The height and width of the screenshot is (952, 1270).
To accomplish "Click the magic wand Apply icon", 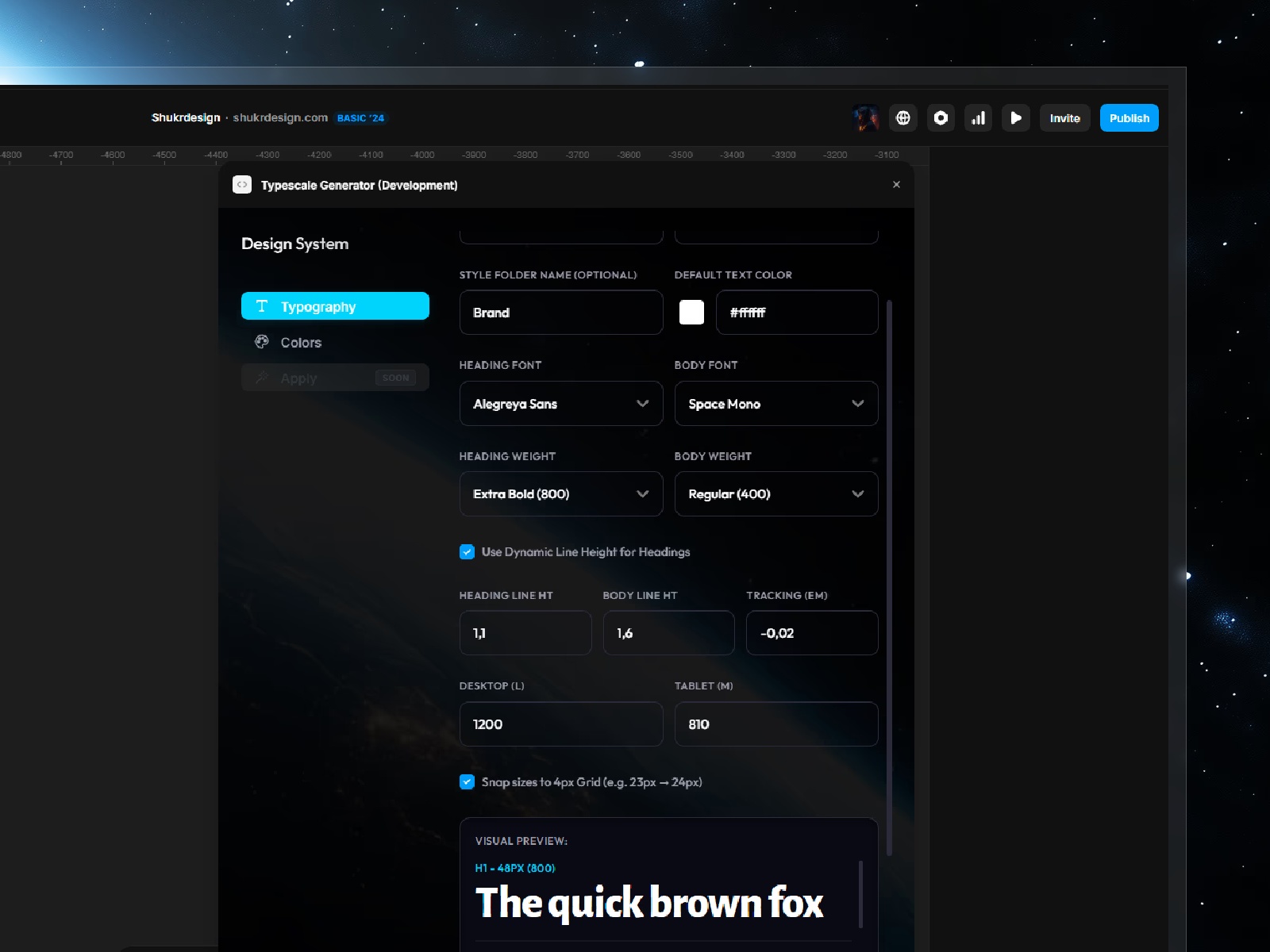I will coord(262,378).
